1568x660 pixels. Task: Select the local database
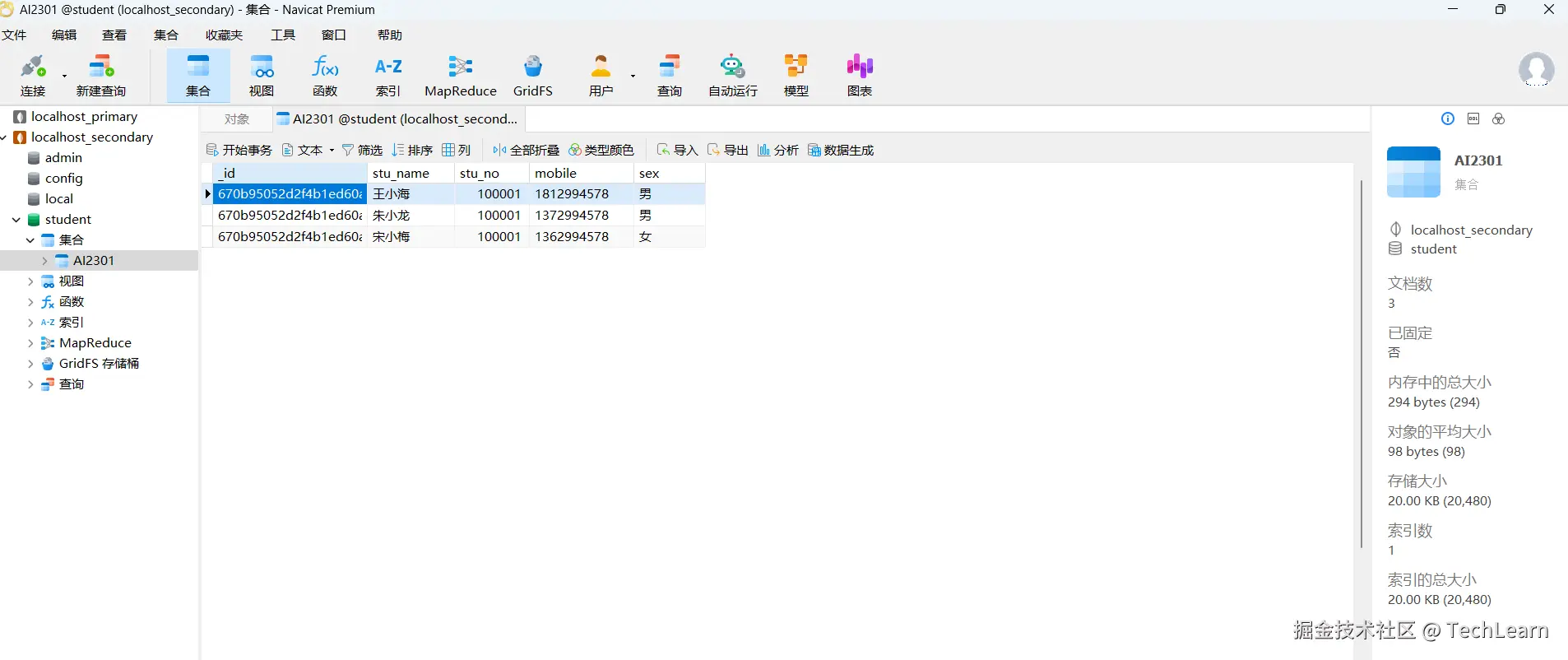point(59,199)
